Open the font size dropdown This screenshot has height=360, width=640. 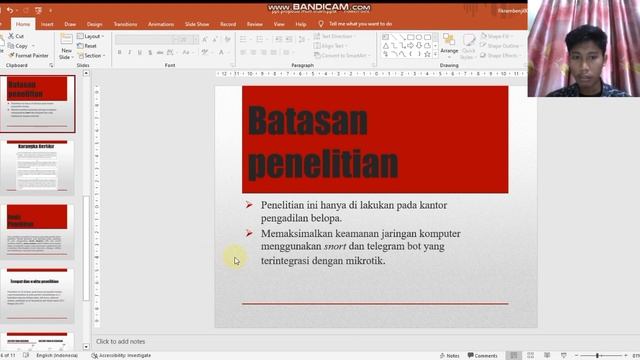tap(196, 40)
